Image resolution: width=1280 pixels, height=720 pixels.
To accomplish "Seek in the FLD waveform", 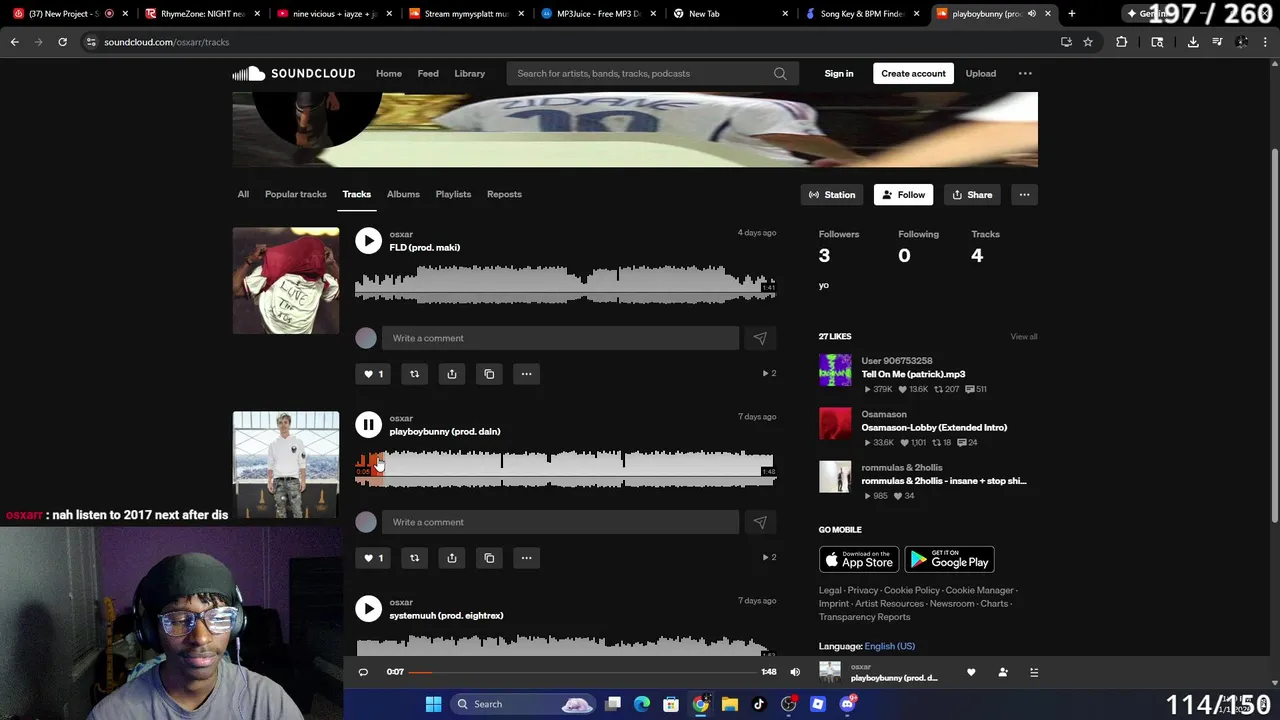I will click(x=565, y=285).
